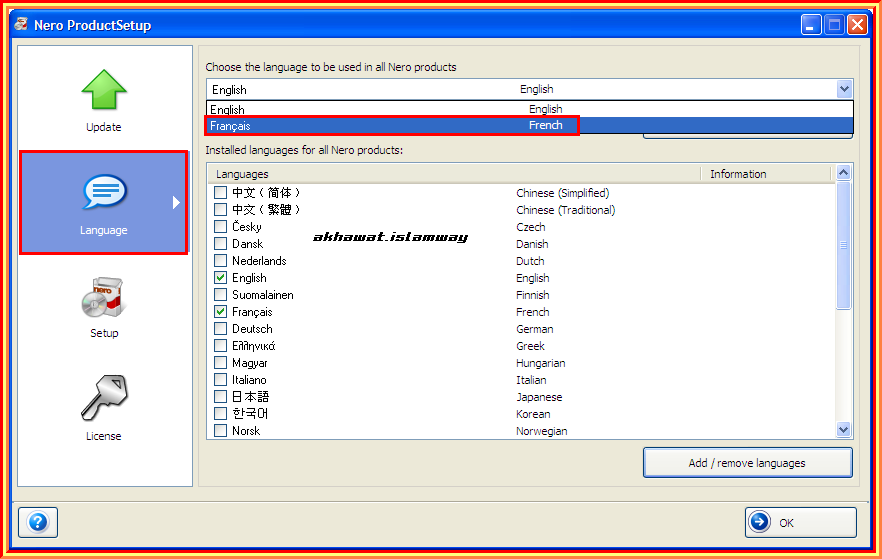Image resolution: width=882 pixels, height=559 pixels.
Task: Tick the Suomalainen language checkbox
Action: click(220, 294)
